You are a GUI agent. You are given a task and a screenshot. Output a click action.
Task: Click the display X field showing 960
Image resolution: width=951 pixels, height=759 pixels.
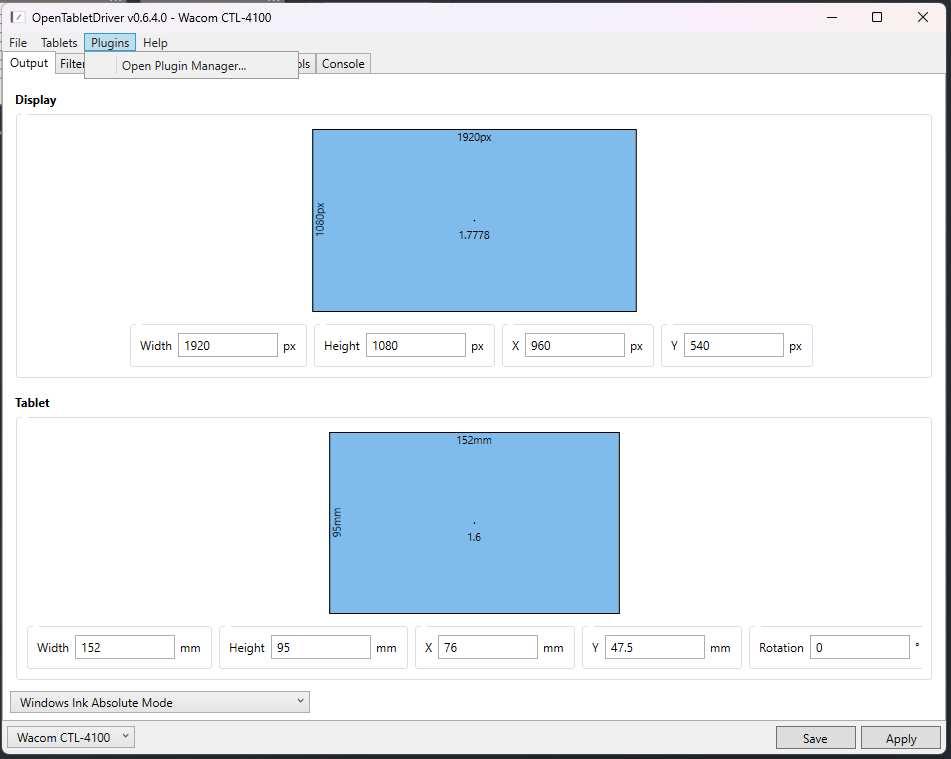click(575, 344)
